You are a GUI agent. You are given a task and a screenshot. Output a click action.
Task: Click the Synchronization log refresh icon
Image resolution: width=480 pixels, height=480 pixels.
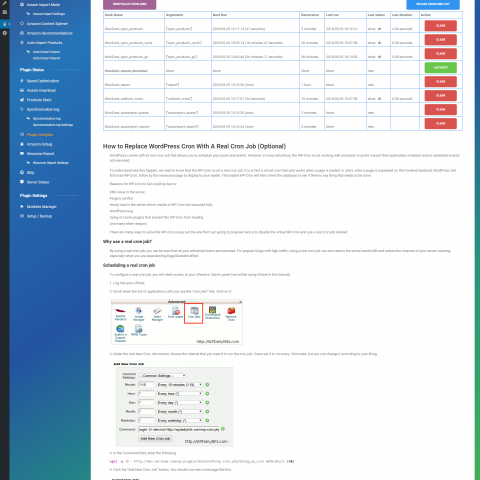click(22, 109)
